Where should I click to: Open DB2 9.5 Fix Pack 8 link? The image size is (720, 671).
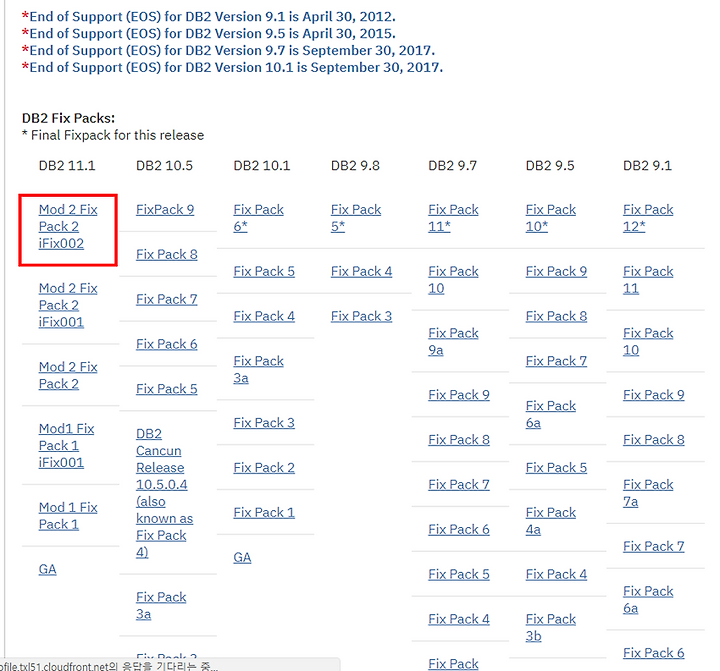coord(556,316)
